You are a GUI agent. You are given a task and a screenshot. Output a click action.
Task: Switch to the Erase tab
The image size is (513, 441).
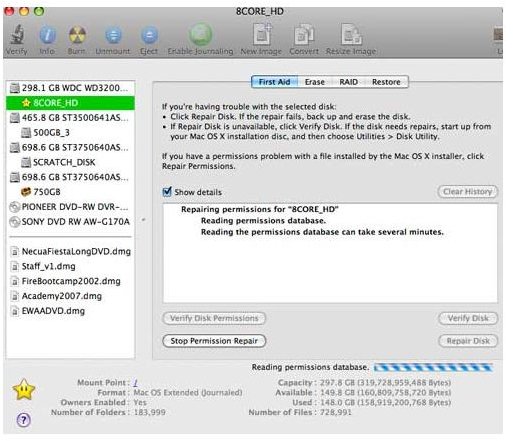click(315, 82)
